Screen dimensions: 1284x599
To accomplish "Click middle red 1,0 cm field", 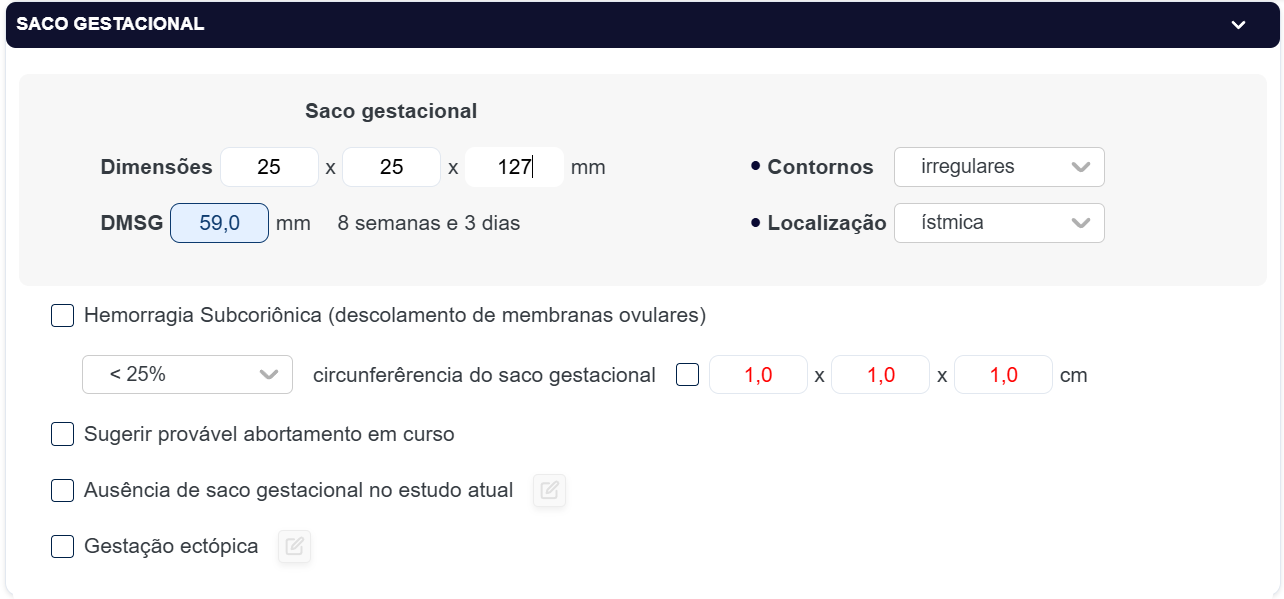I will coord(880,375).
